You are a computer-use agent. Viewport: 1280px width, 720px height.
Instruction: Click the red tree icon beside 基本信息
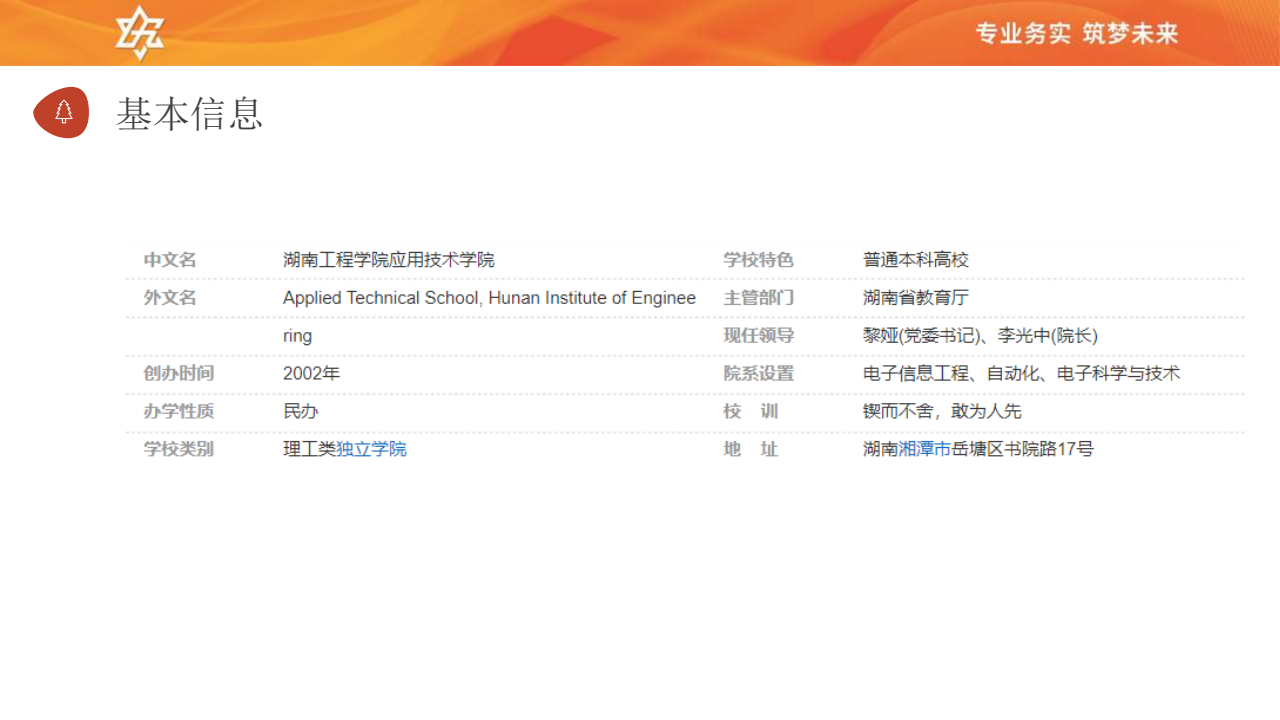click(x=62, y=112)
